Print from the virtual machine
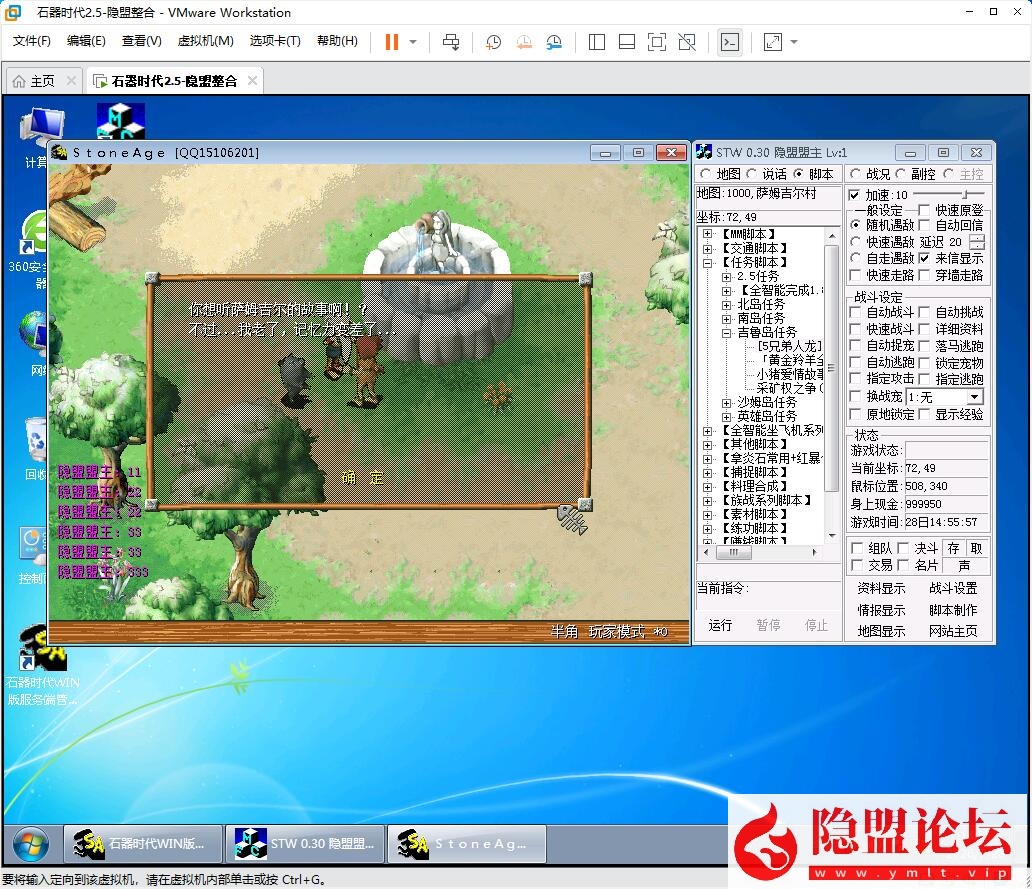The width and height of the screenshot is (1032, 889). coord(30,41)
